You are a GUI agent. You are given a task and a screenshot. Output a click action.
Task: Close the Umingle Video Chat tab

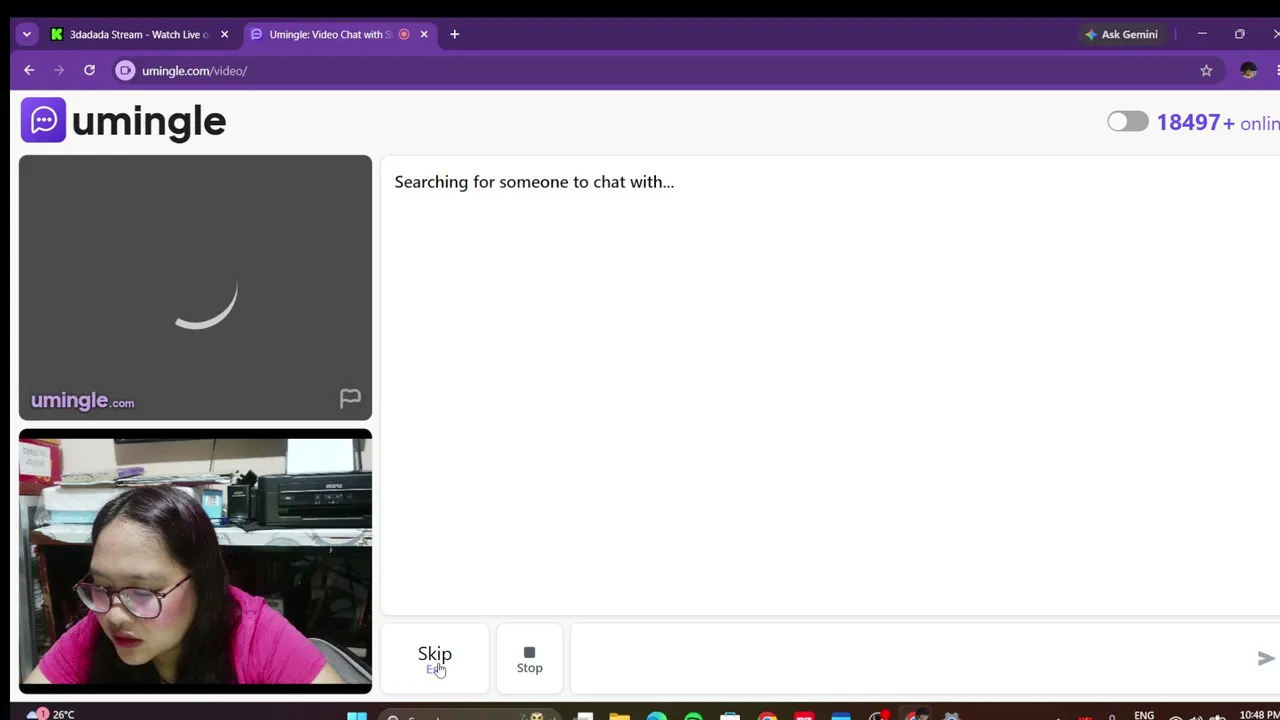(424, 34)
